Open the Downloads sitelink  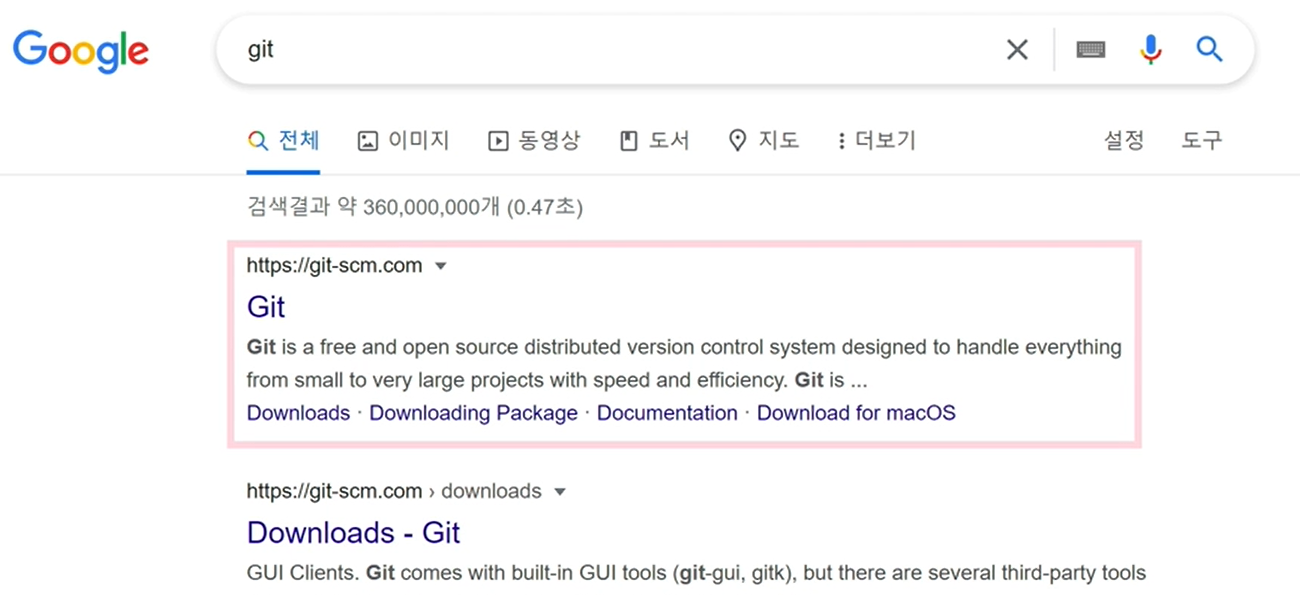298,413
